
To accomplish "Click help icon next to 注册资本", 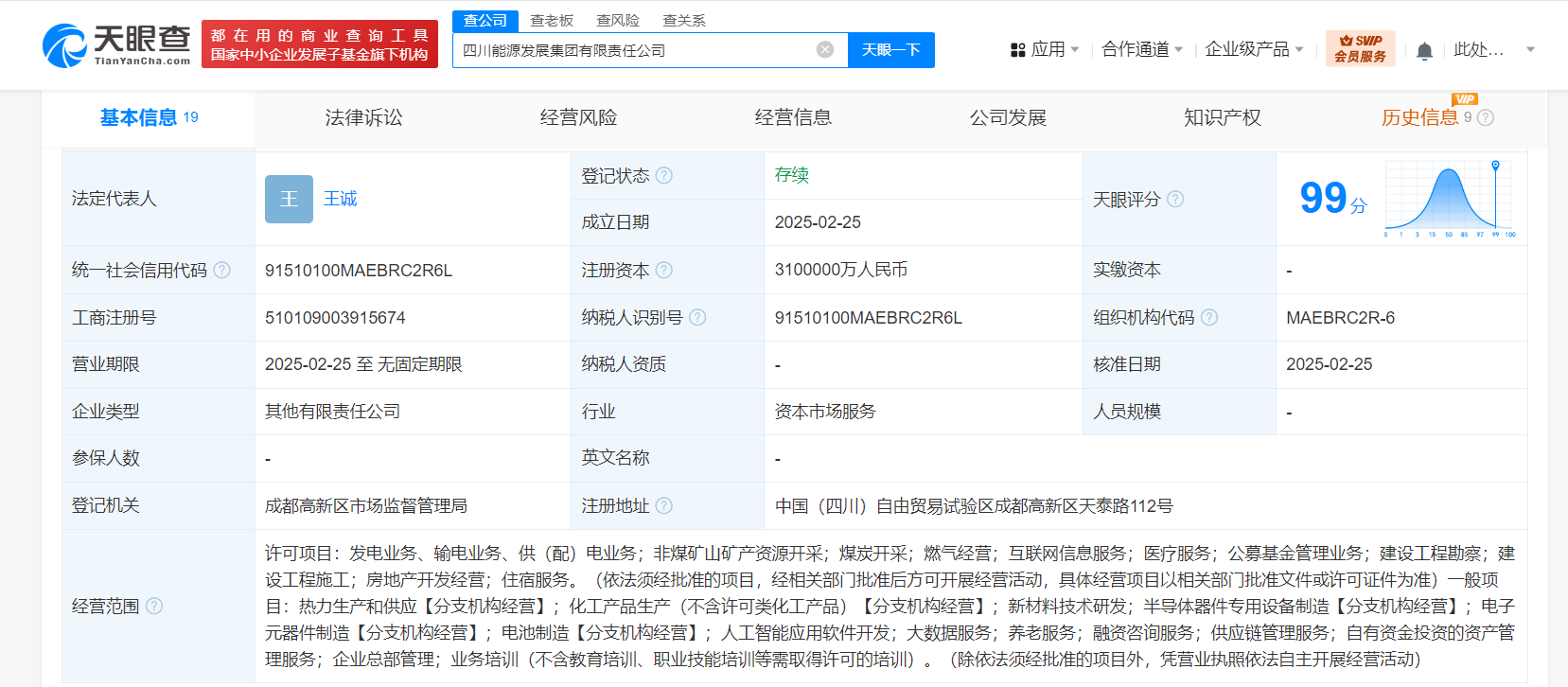I will [664, 270].
